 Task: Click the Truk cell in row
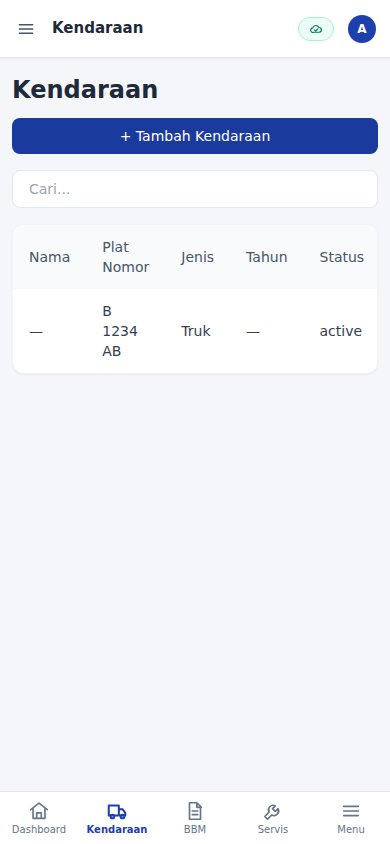196,332
